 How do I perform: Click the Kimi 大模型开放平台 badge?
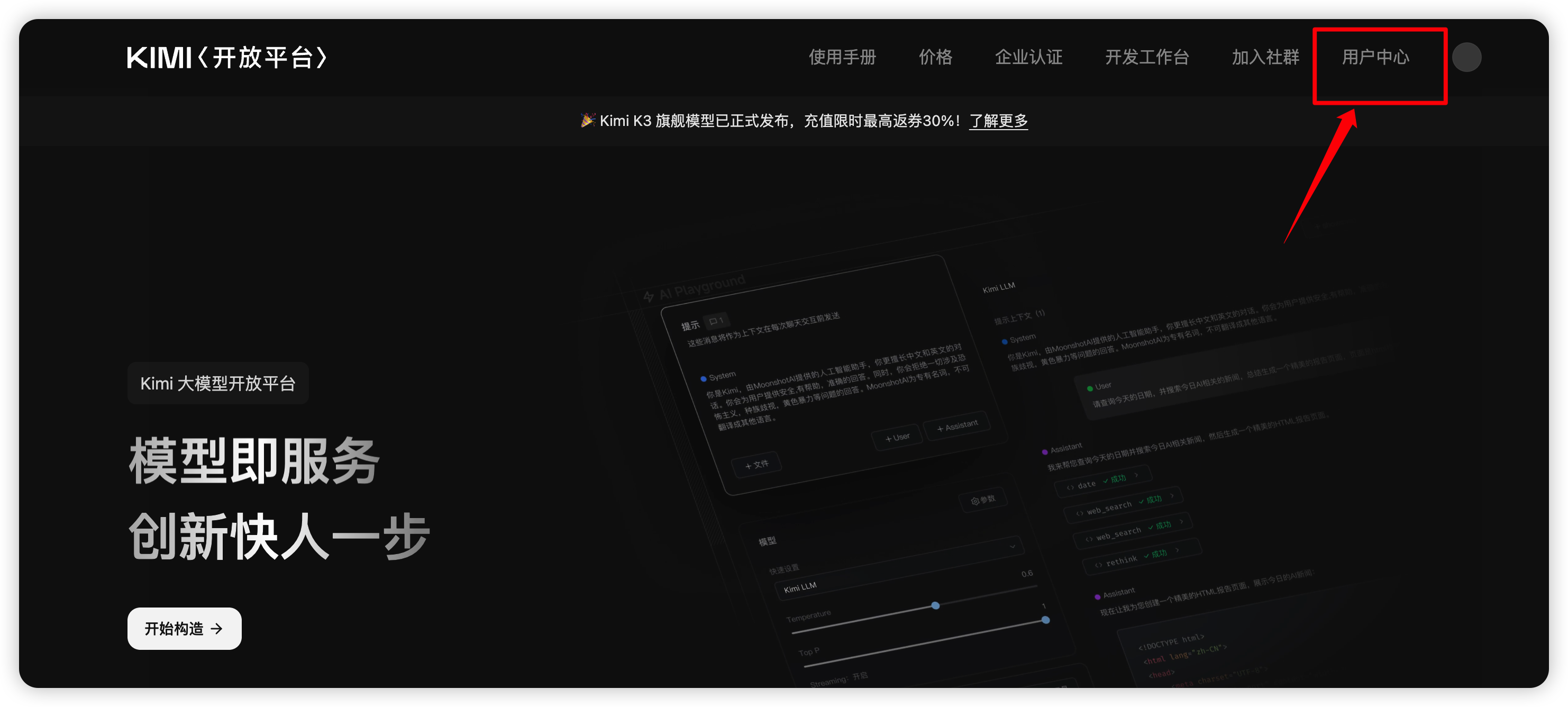(x=218, y=383)
